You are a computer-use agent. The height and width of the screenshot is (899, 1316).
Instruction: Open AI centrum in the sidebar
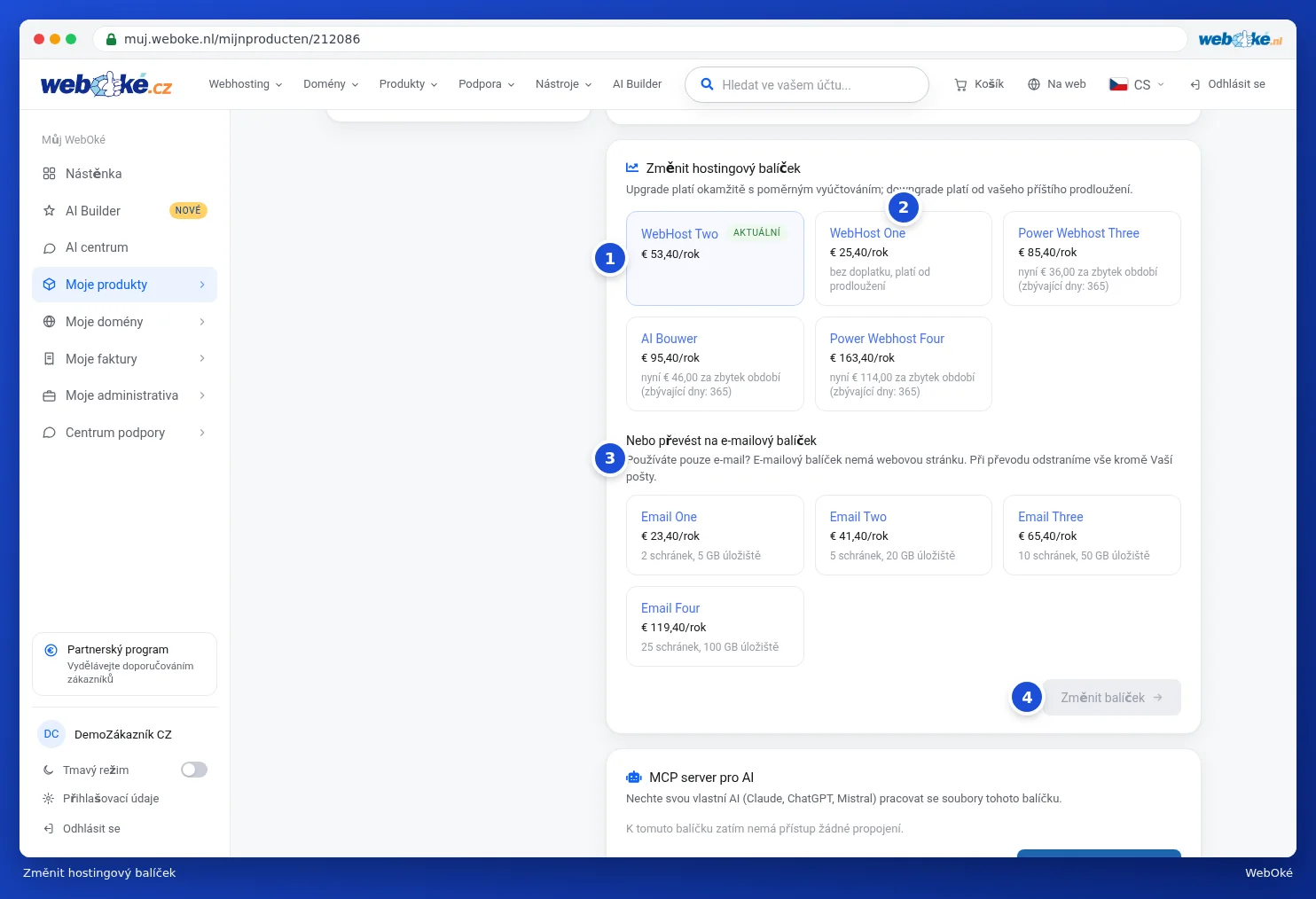[124, 248]
